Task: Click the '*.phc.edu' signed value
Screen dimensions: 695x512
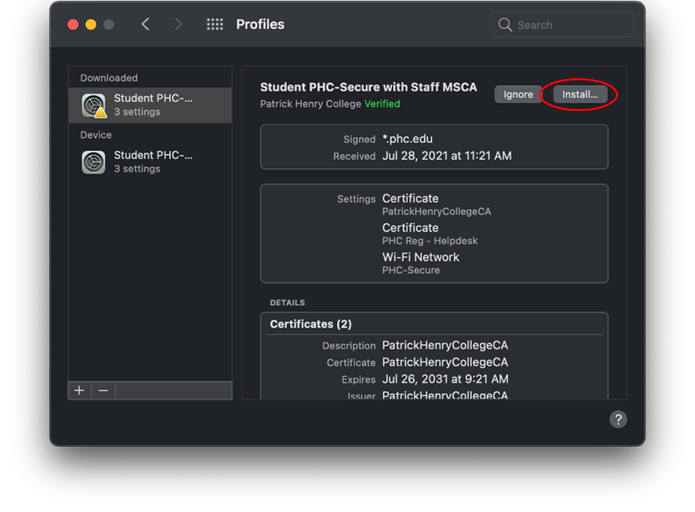Action: click(x=407, y=139)
